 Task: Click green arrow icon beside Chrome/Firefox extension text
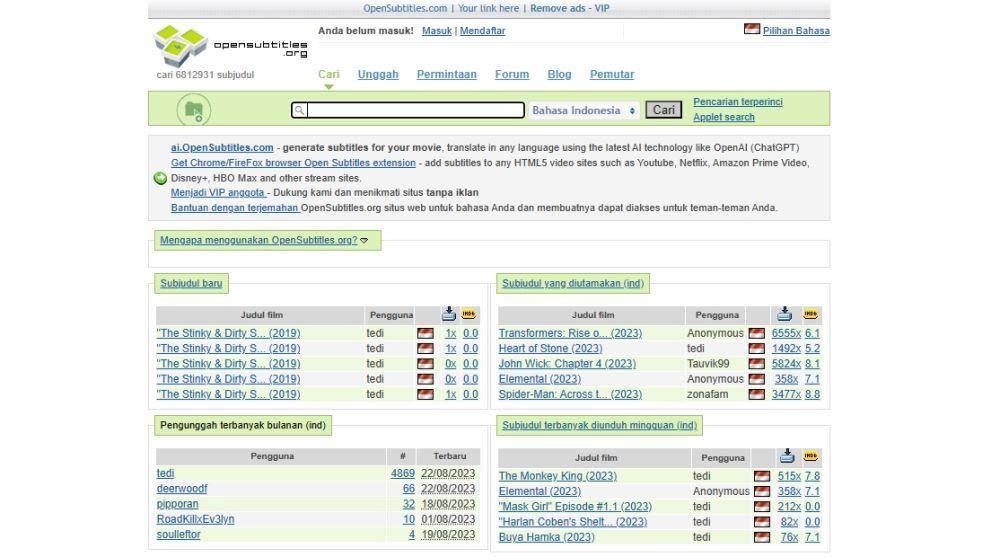point(161,178)
